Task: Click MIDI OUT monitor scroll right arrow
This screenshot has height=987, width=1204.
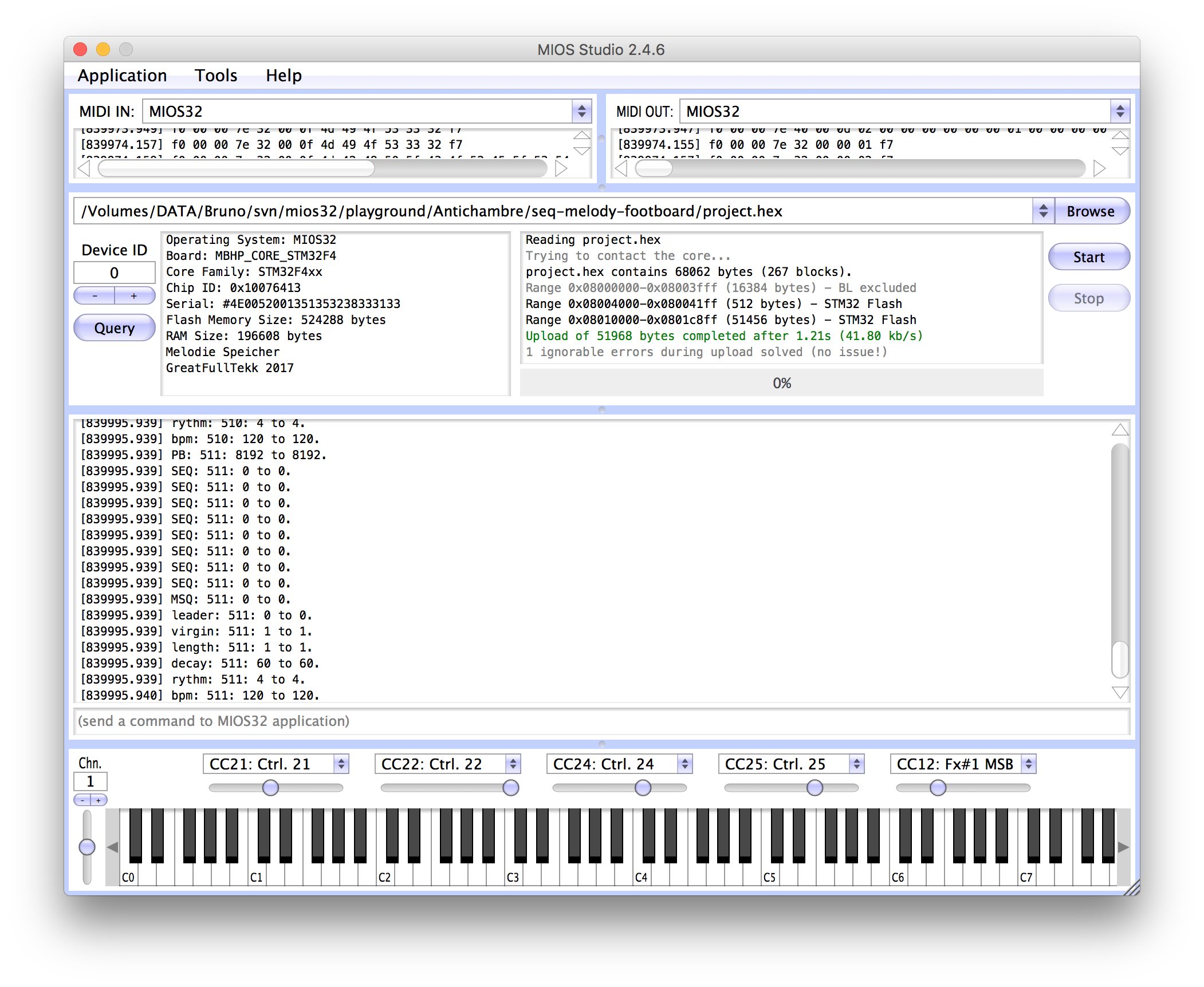Action: (x=1099, y=168)
